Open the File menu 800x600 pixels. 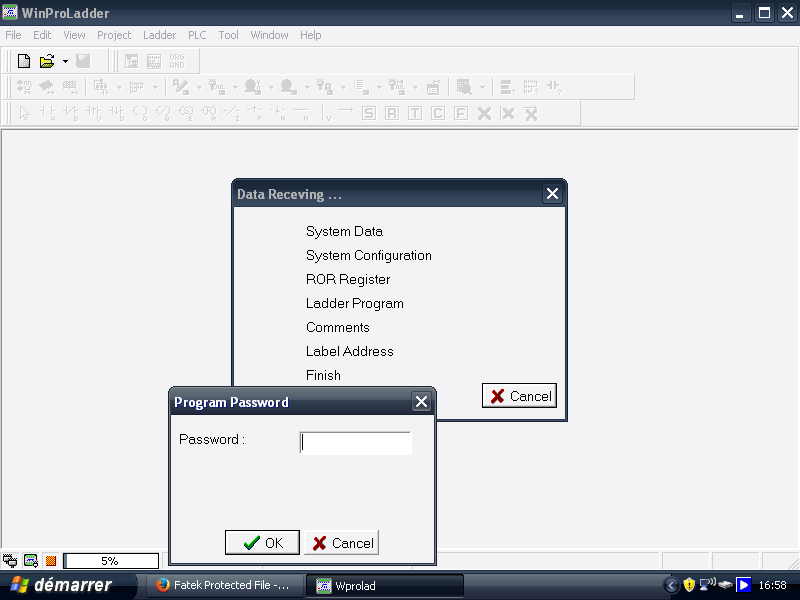click(x=13, y=35)
